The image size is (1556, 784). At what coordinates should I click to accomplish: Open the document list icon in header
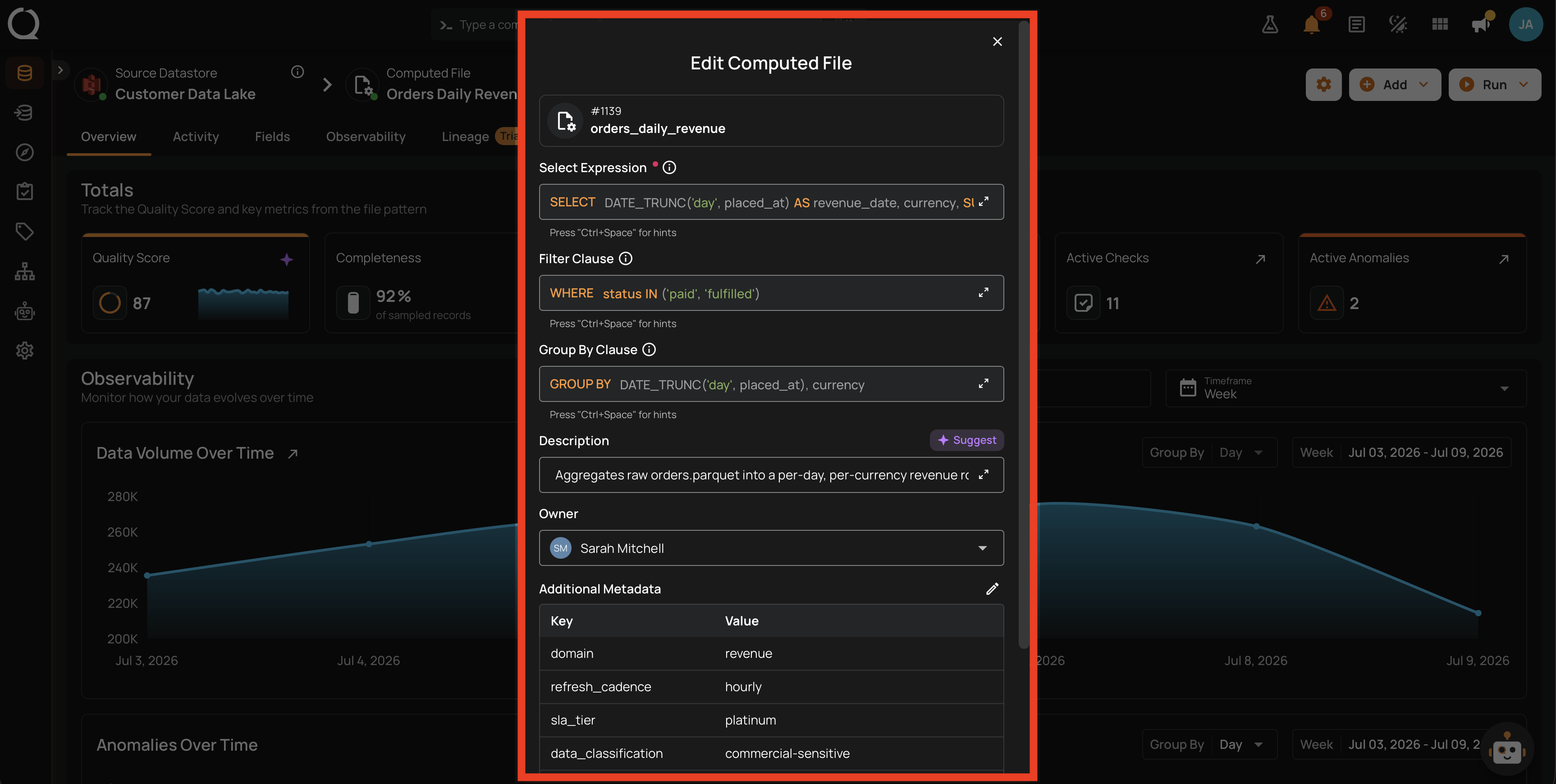click(x=1357, y=24)
